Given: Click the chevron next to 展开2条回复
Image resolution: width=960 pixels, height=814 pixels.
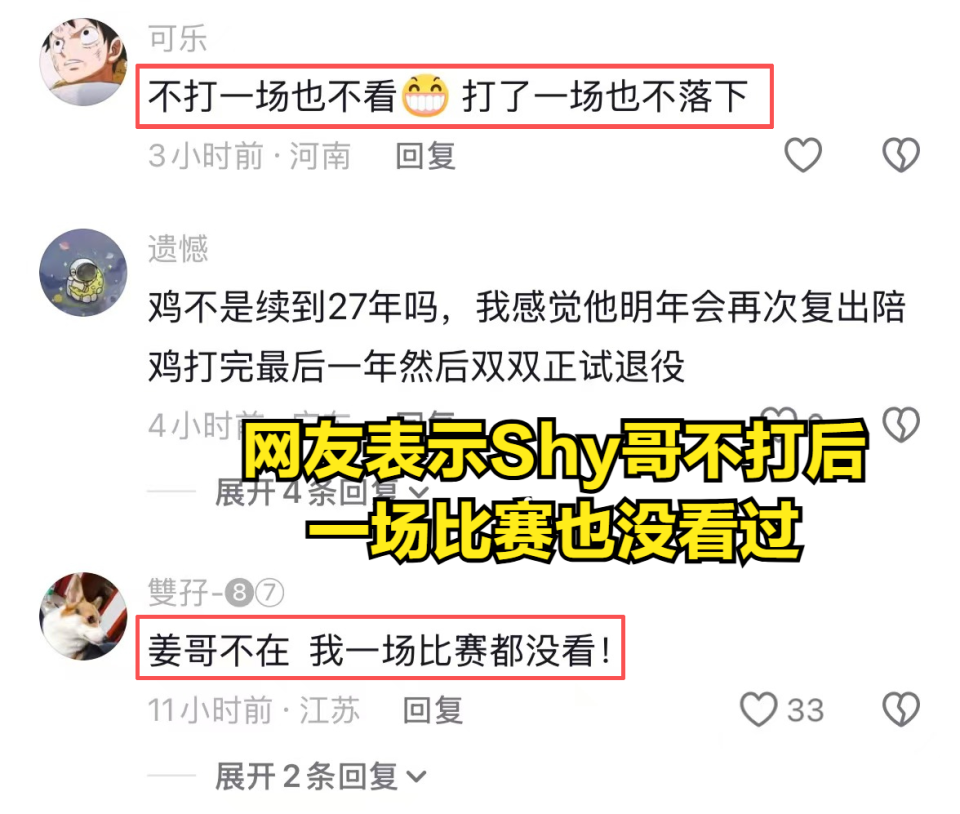Looking at the screenshot, I should coord(416,777).
